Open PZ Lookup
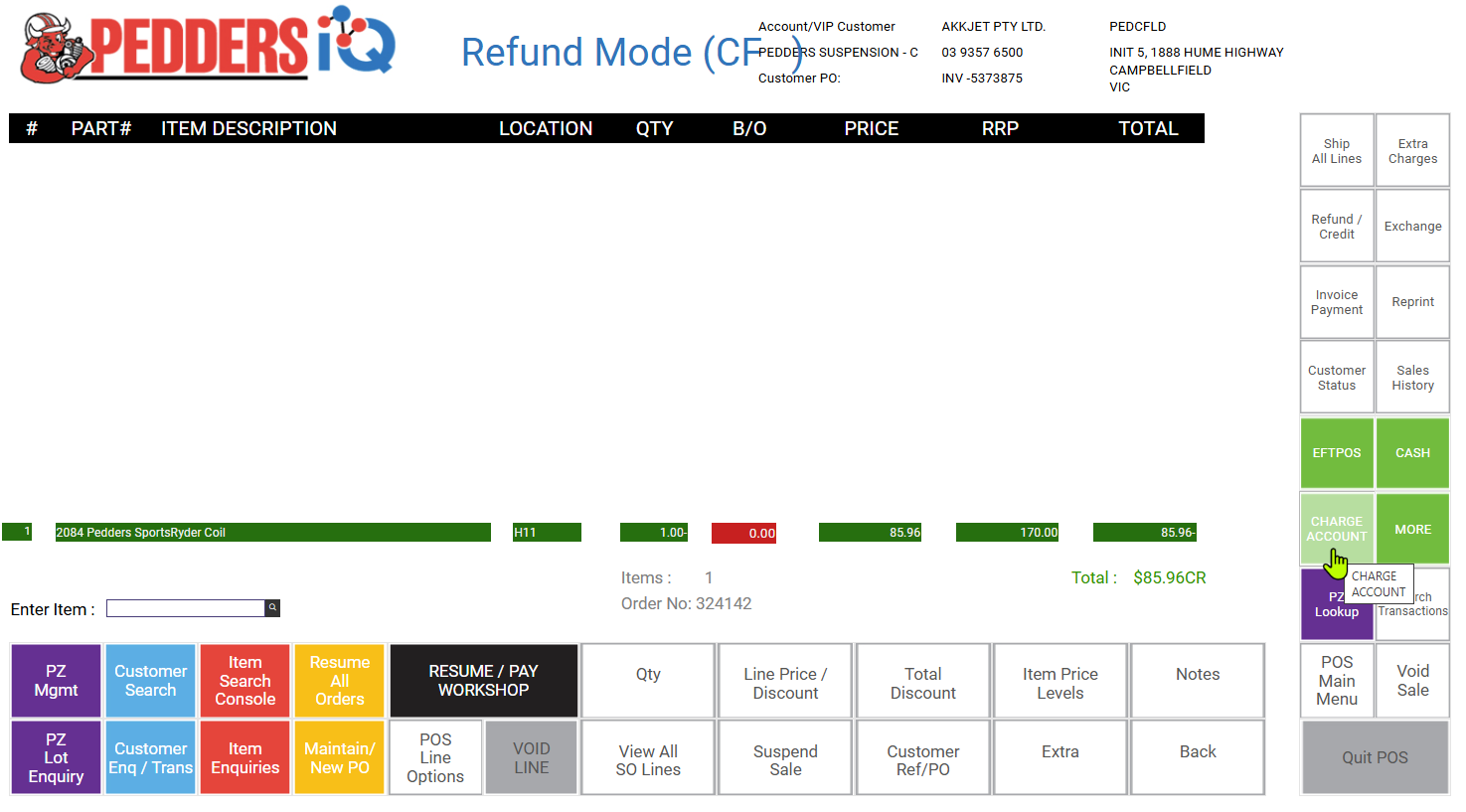The height and width of the screenshot is (812, 1466). (x=1337, y=604)
